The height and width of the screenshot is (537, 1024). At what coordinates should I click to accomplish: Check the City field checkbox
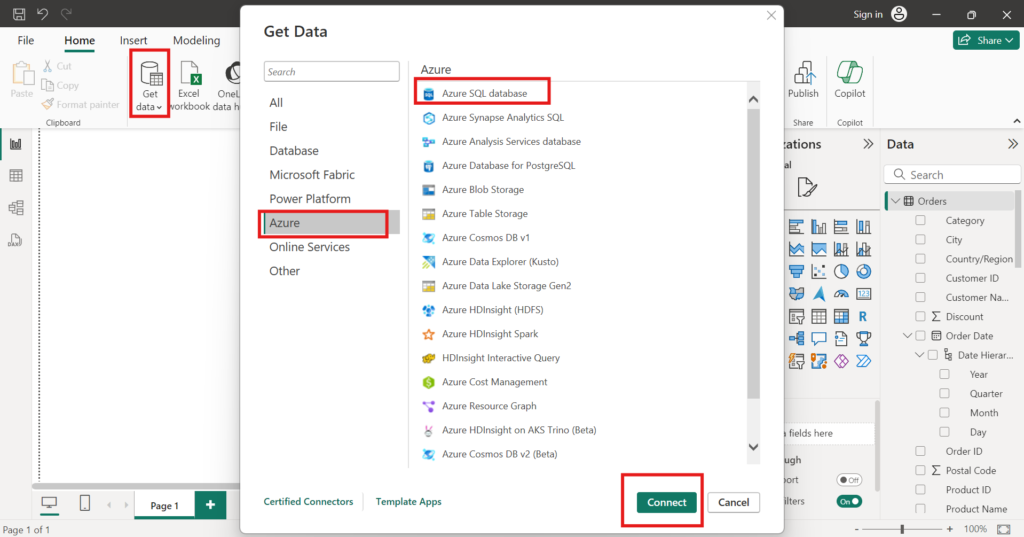[x=920, y=240]
